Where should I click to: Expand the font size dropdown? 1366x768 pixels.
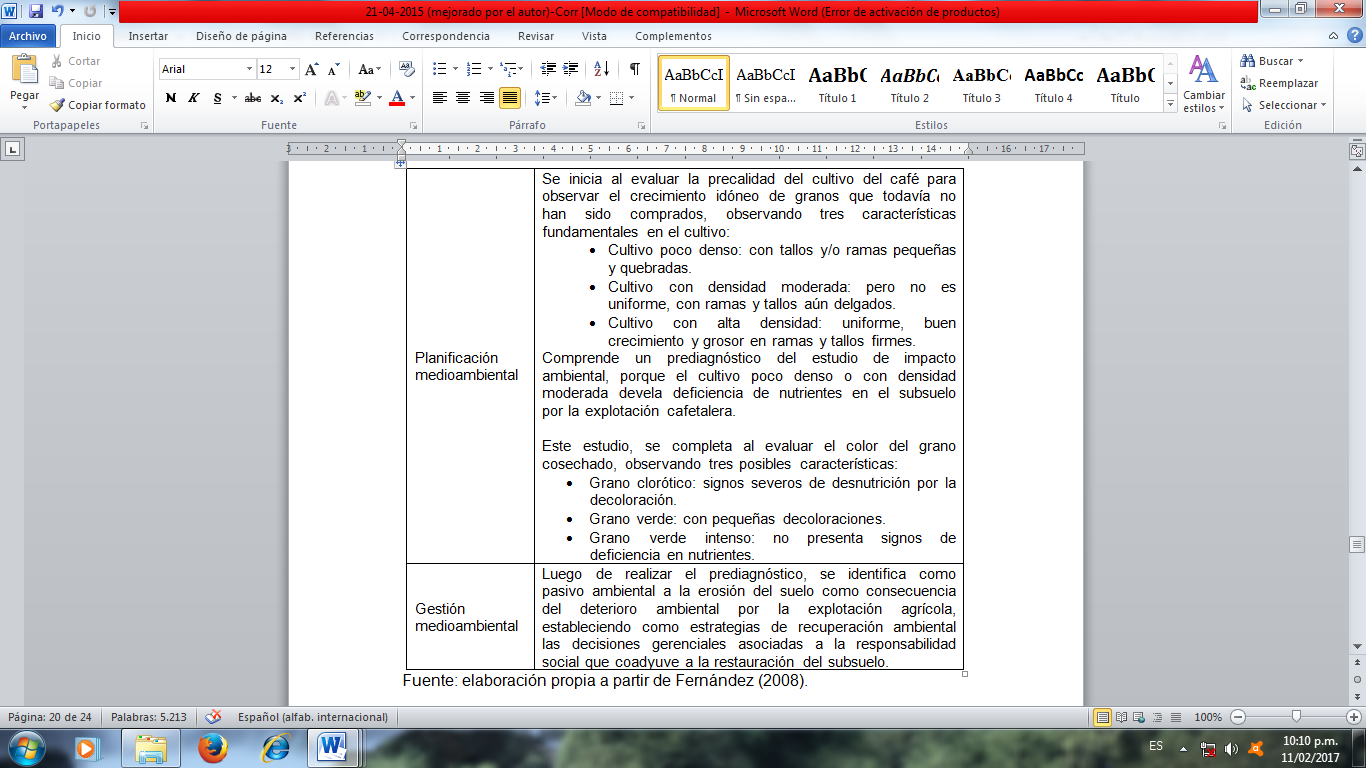pos(293,69)
